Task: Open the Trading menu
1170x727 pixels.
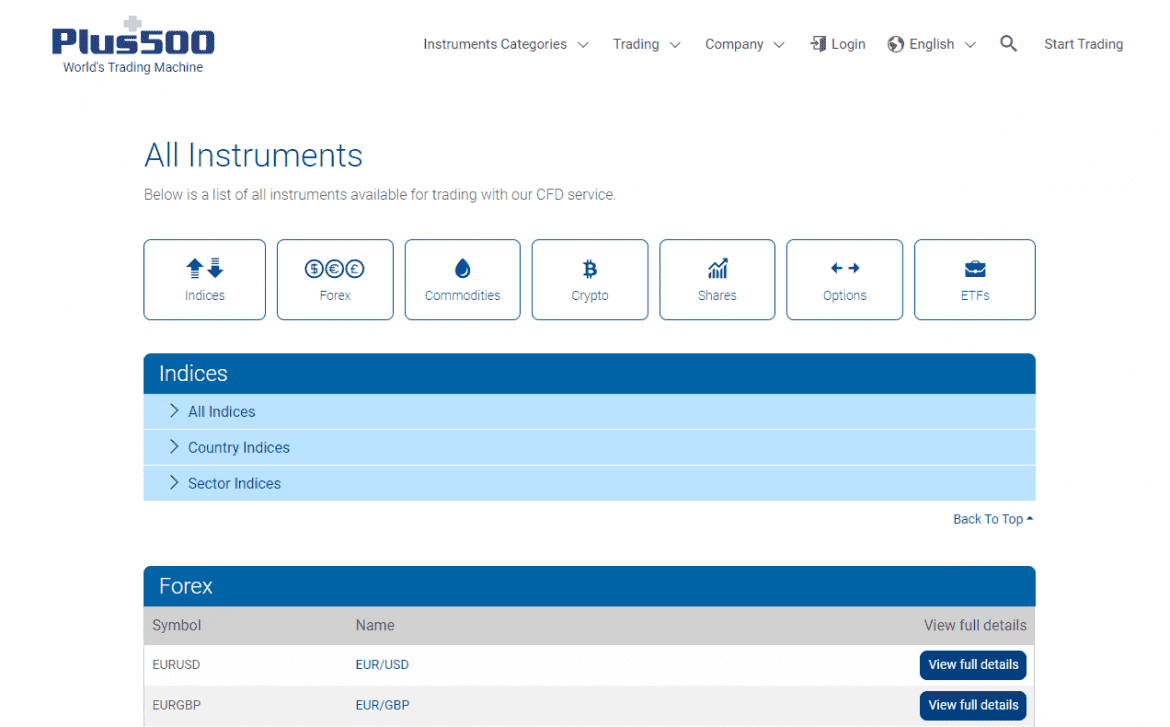Action: coord(646,44)
